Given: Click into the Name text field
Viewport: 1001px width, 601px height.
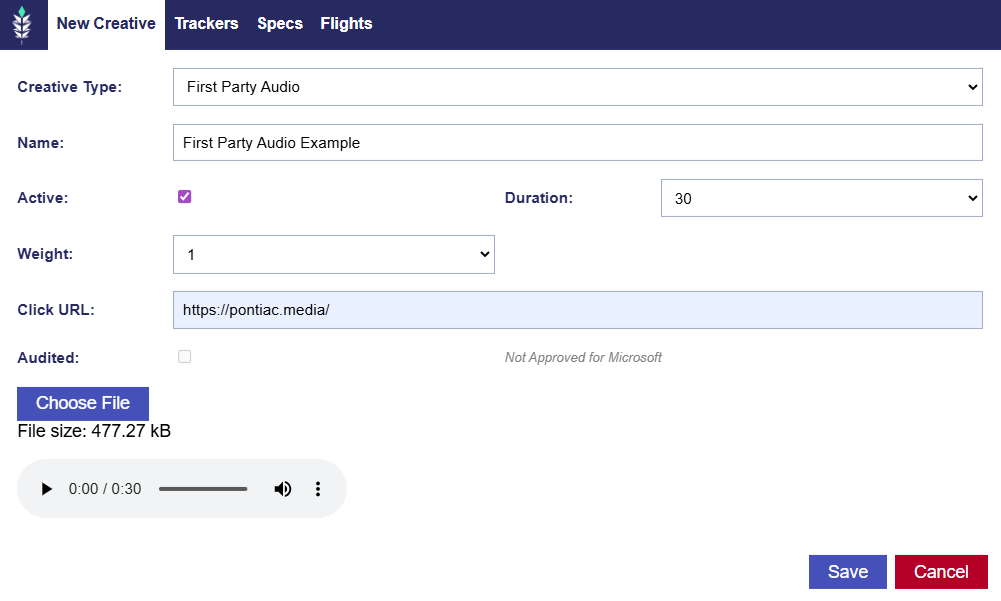Looking at the screenshot, I should tap(578, 142).
